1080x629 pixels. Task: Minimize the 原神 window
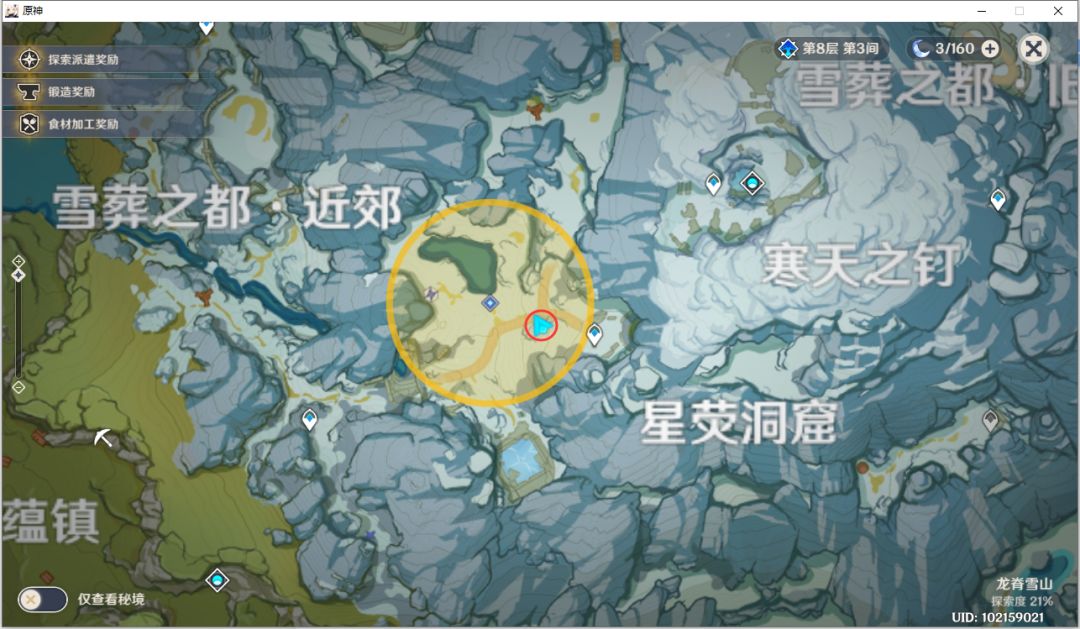point(982,10)
